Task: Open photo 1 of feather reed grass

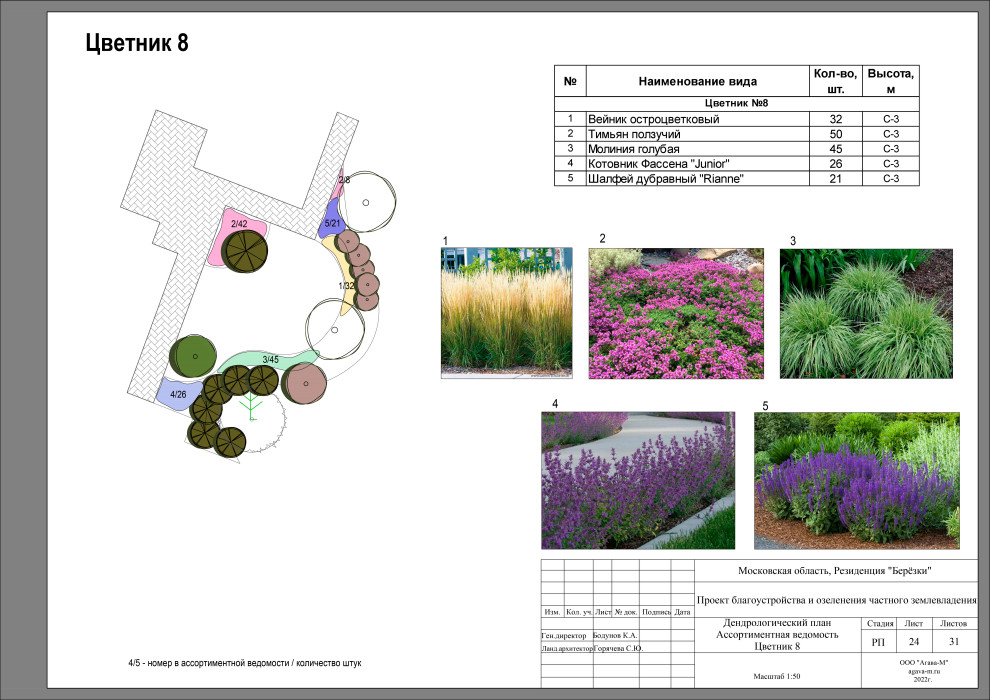Action: point(506,313)
